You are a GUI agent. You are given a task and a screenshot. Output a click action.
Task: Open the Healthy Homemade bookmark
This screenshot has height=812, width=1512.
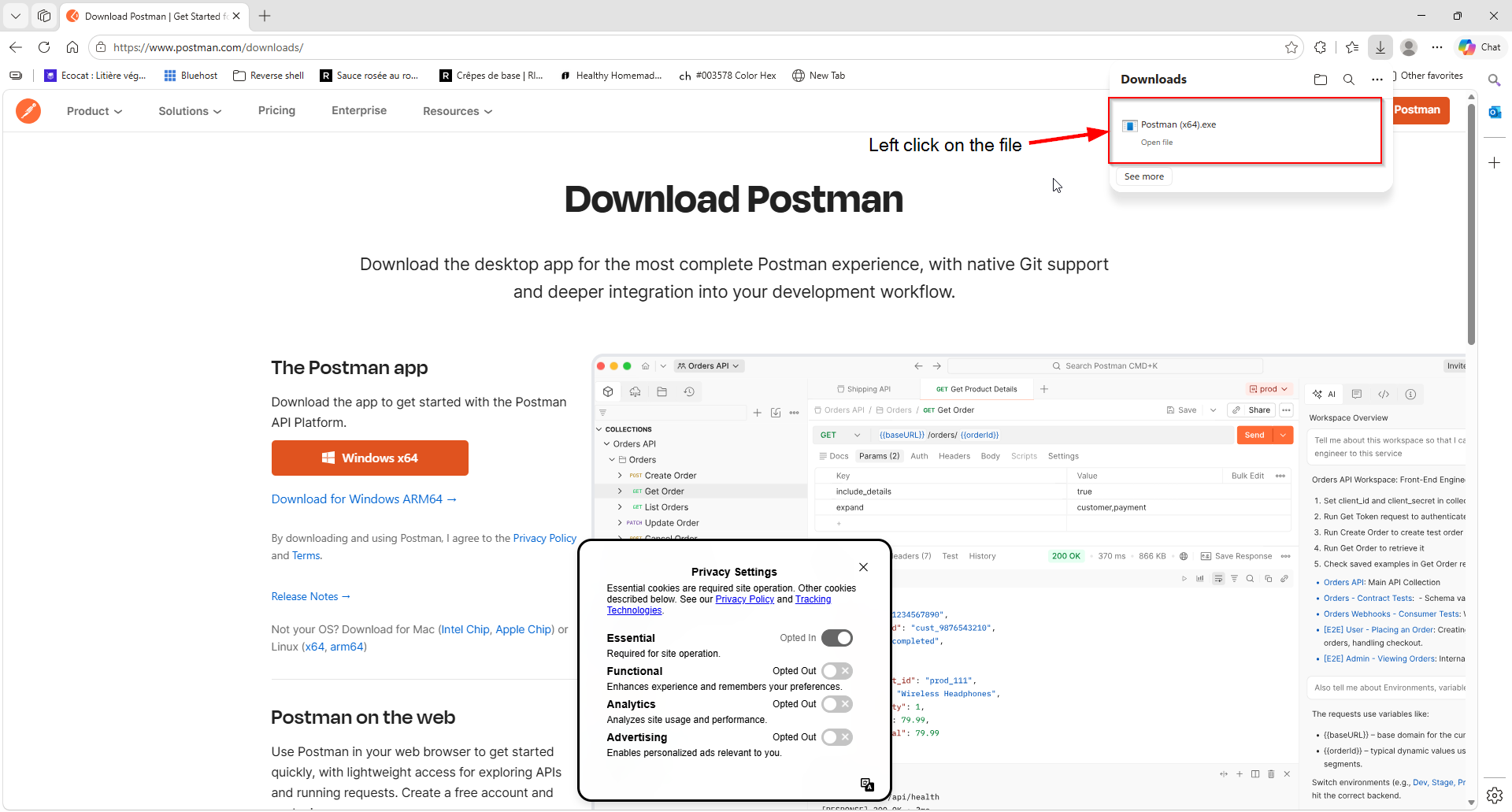(611, 76)
